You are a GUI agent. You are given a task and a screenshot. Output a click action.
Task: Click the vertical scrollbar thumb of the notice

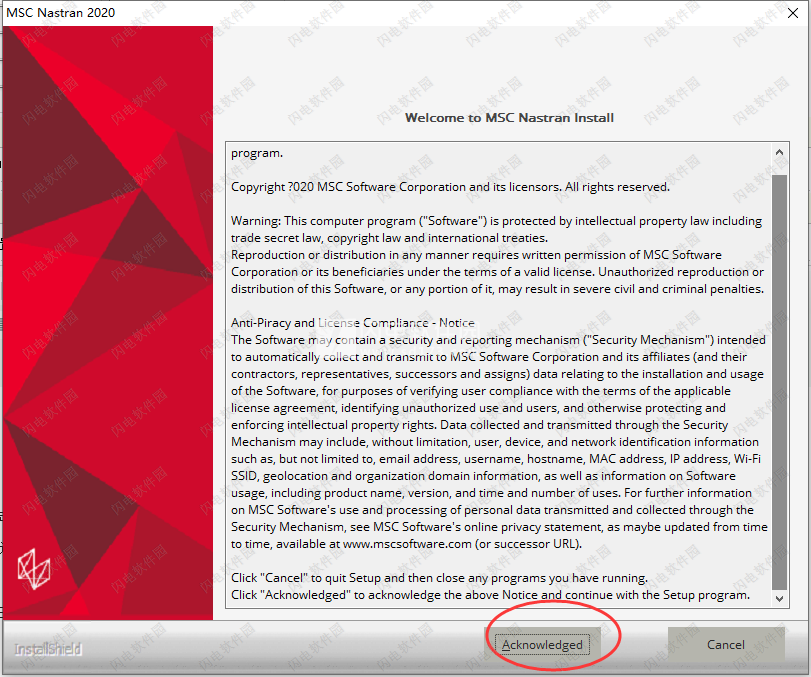779,382
